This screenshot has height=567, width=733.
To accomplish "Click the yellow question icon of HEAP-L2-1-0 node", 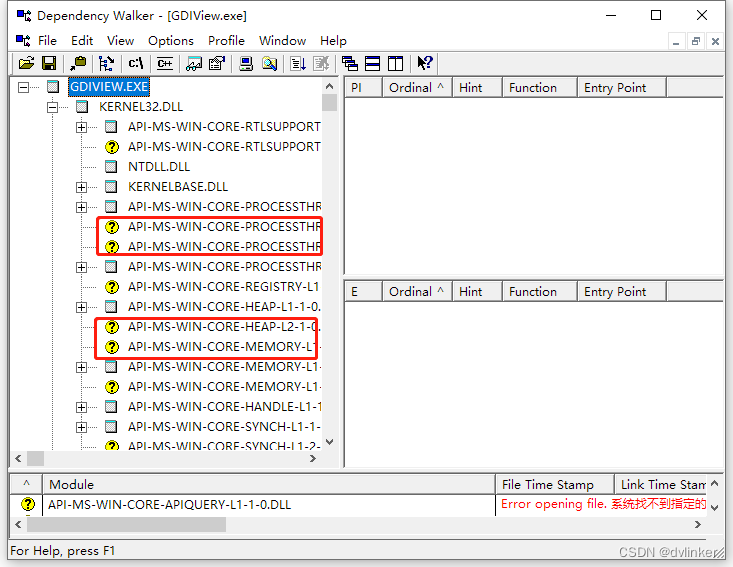I will click(112, 327).
